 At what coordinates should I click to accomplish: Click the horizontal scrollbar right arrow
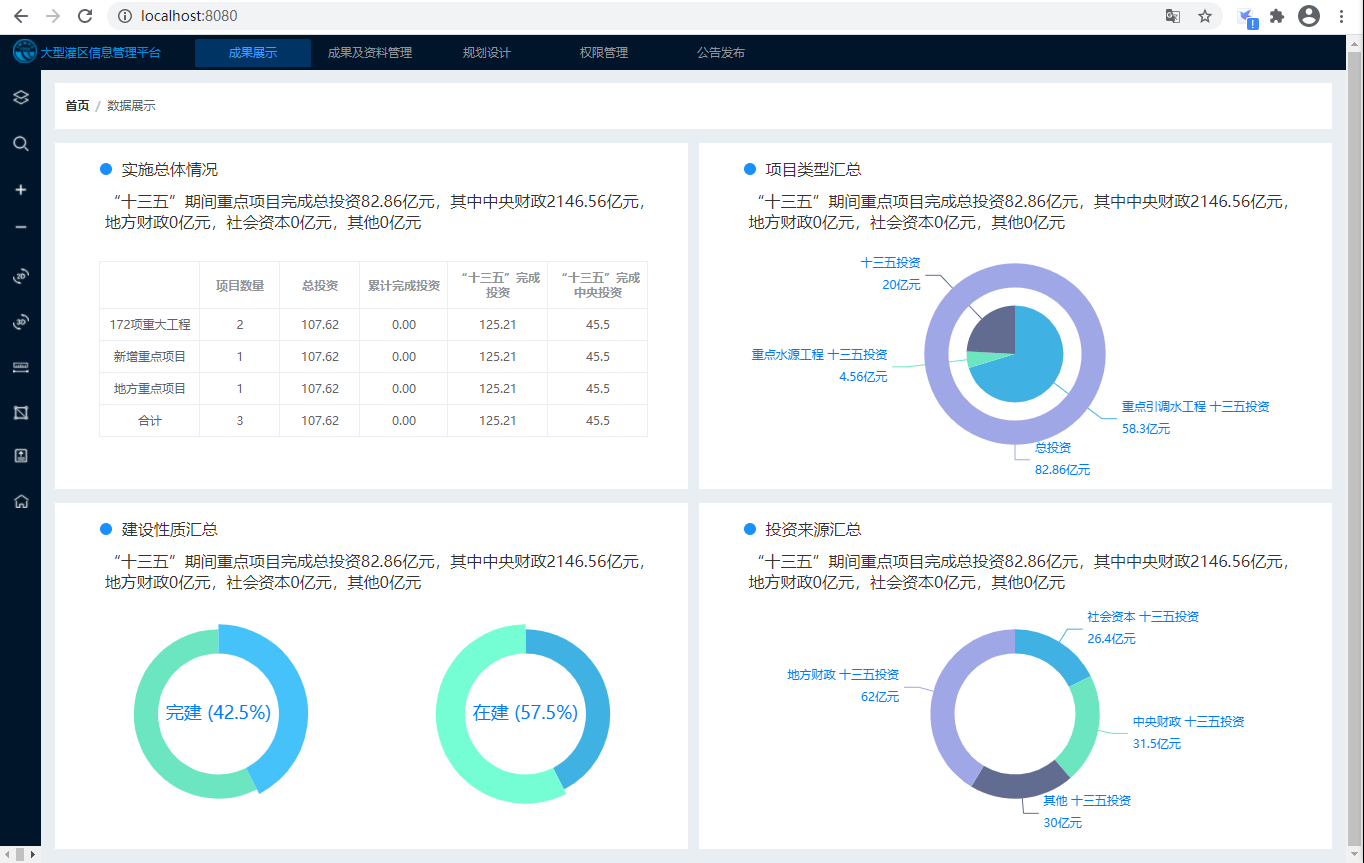(35, 855)
